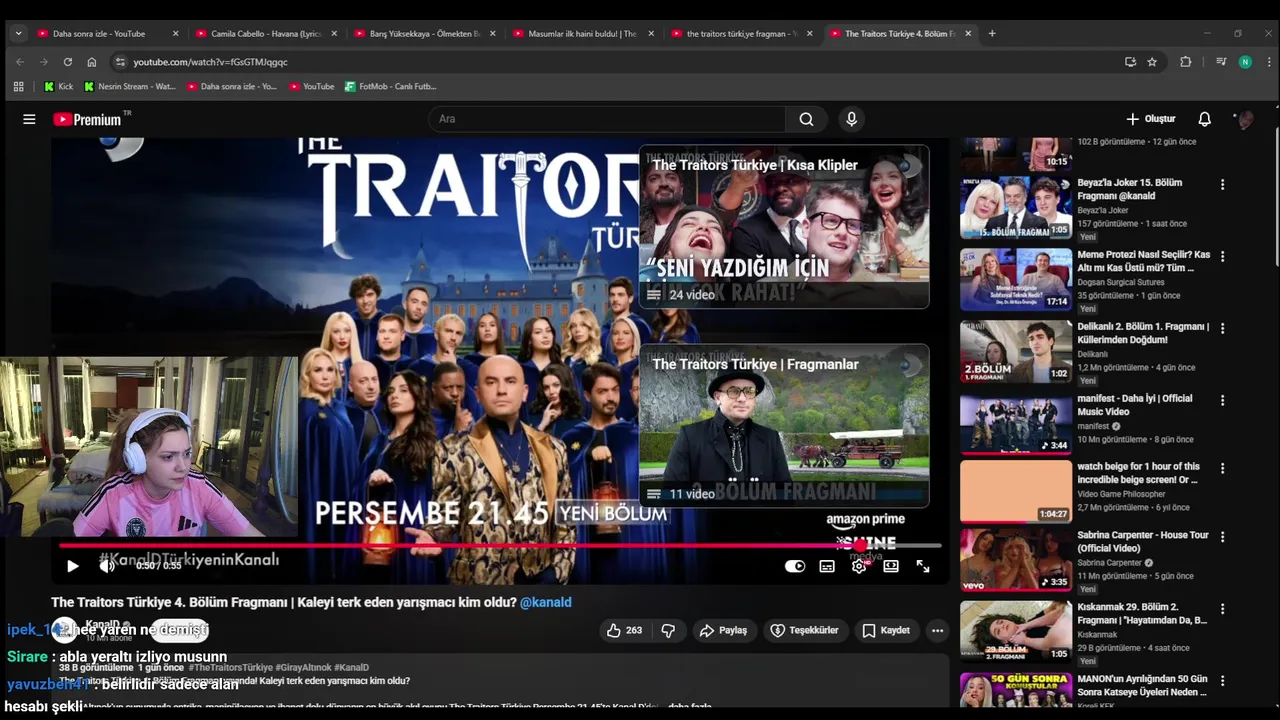Seek on the red video progress bar
Viewport: 1280px width, 720px height.
pos(500,545)
